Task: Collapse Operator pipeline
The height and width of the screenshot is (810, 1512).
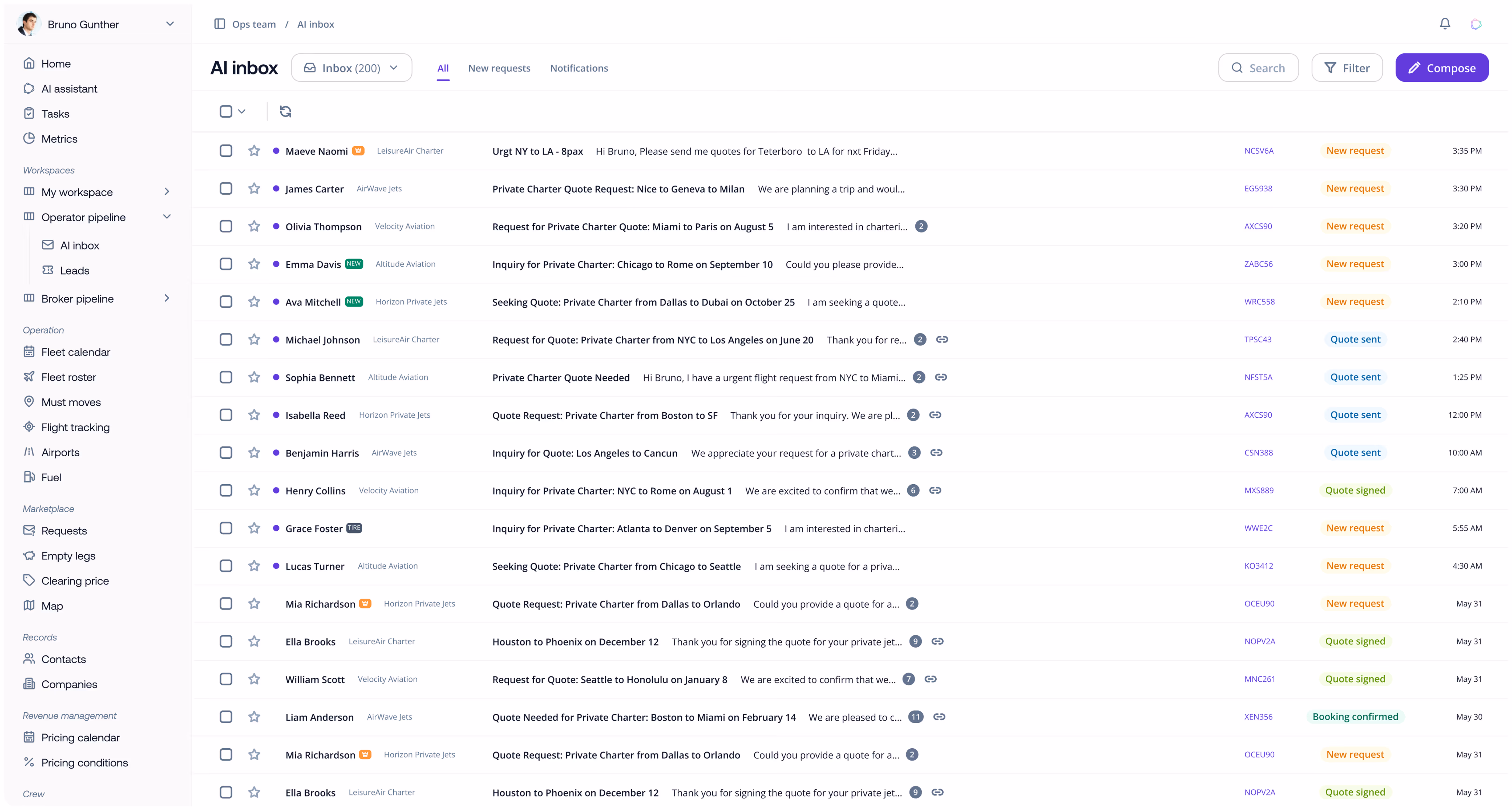Action: click(167, 217)
